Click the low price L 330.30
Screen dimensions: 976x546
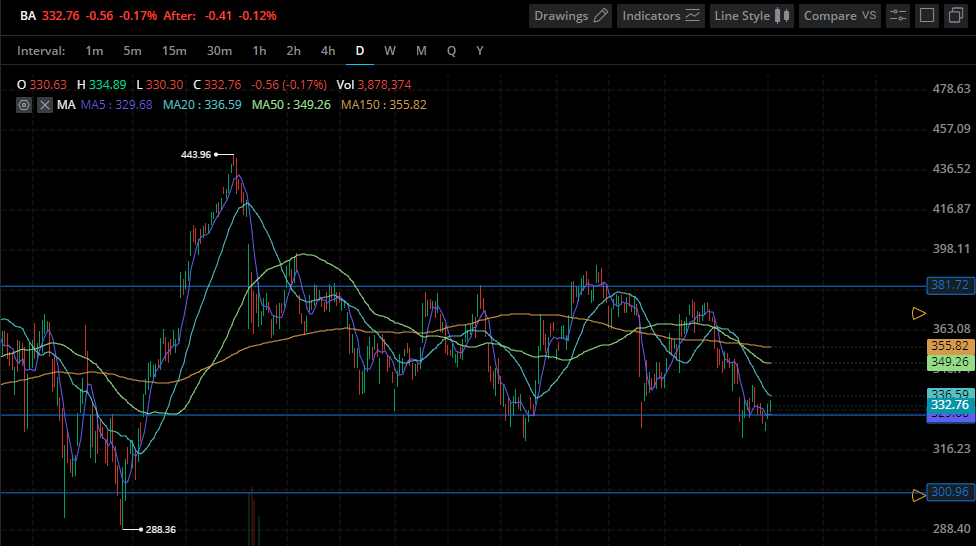160,85
